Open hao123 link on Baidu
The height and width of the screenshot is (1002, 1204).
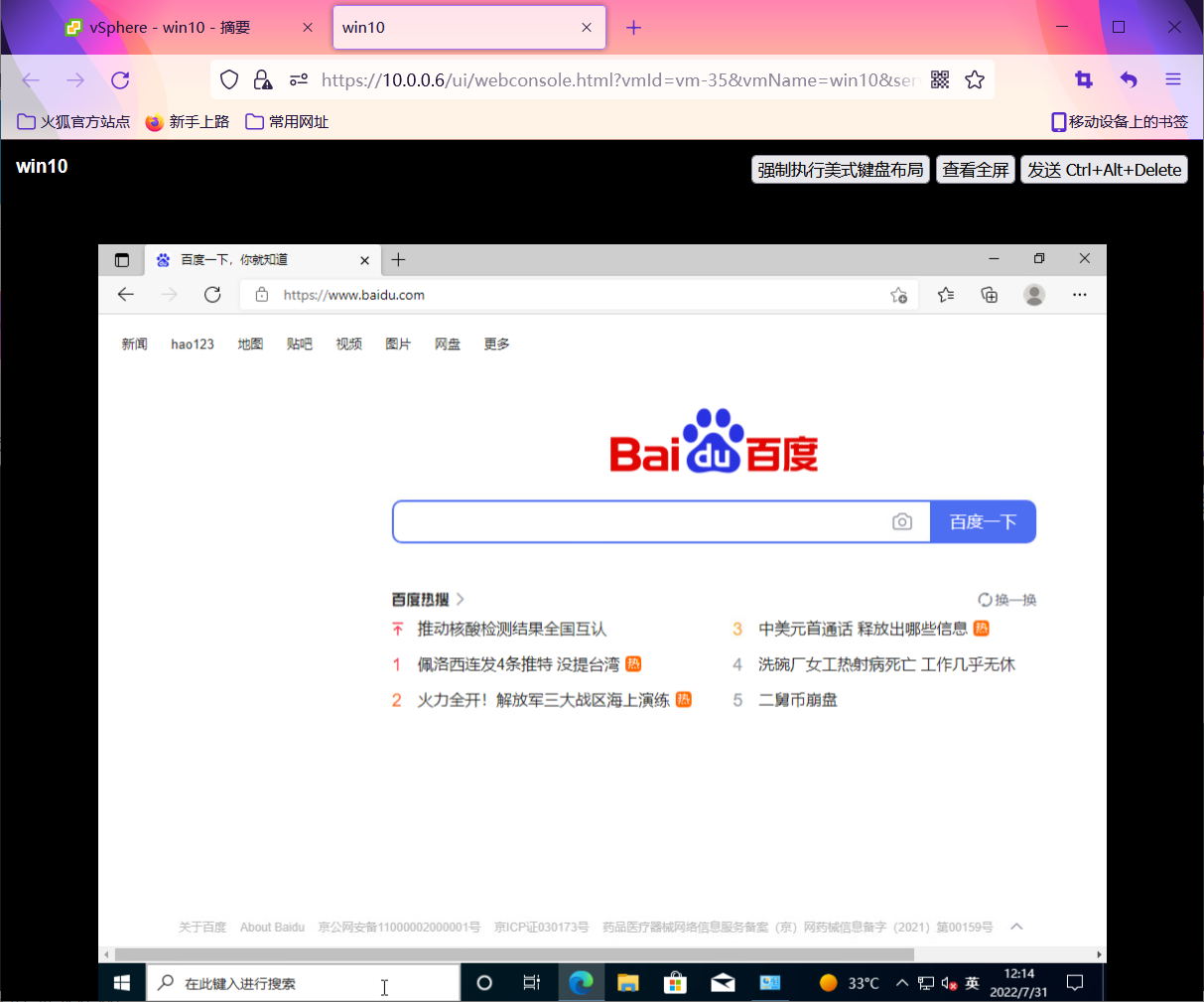pyautogui.click(x=193, y=345)
